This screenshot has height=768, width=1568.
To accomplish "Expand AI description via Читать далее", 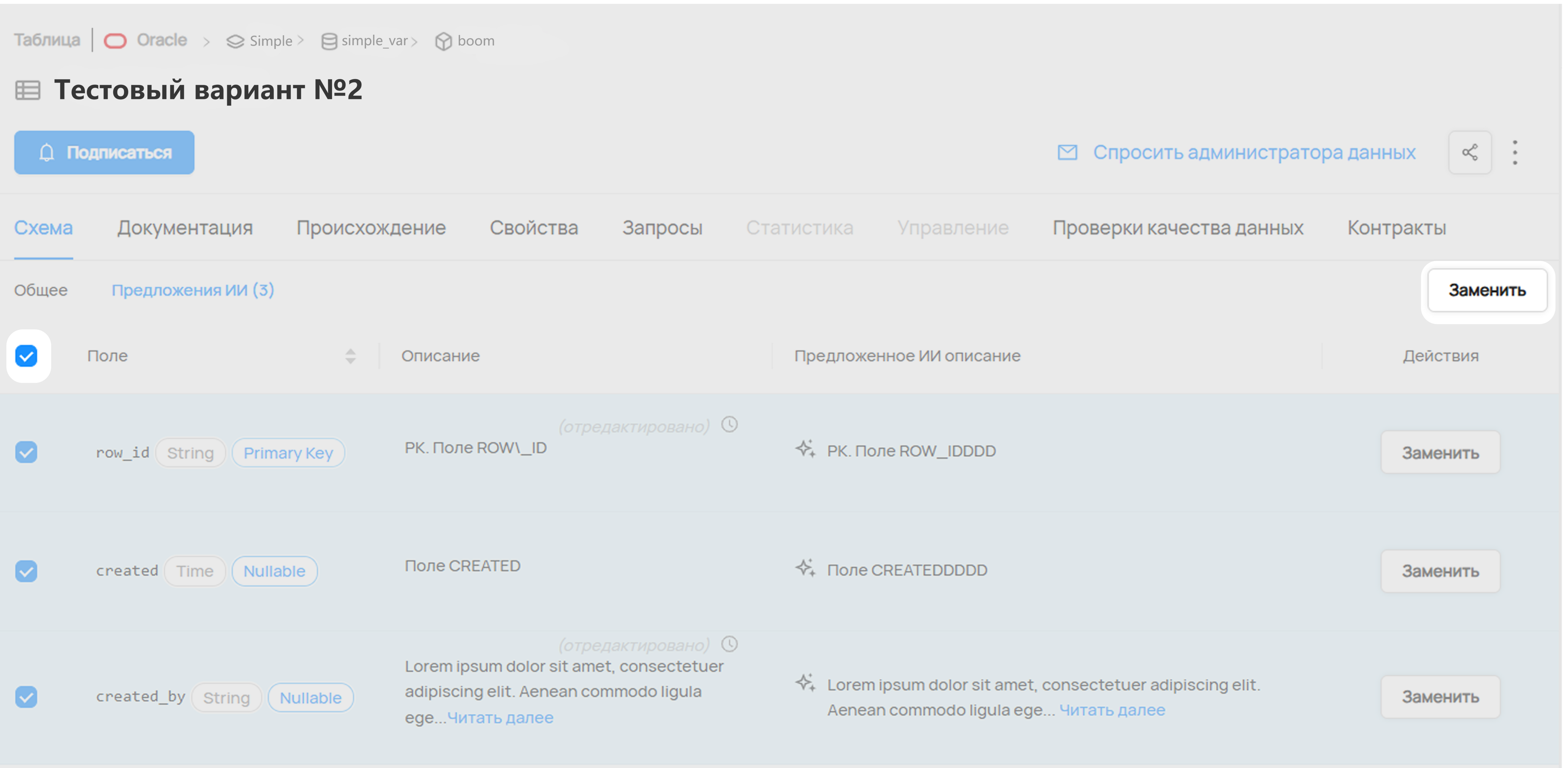I will pyautogui.click(x=1111, y=710).
